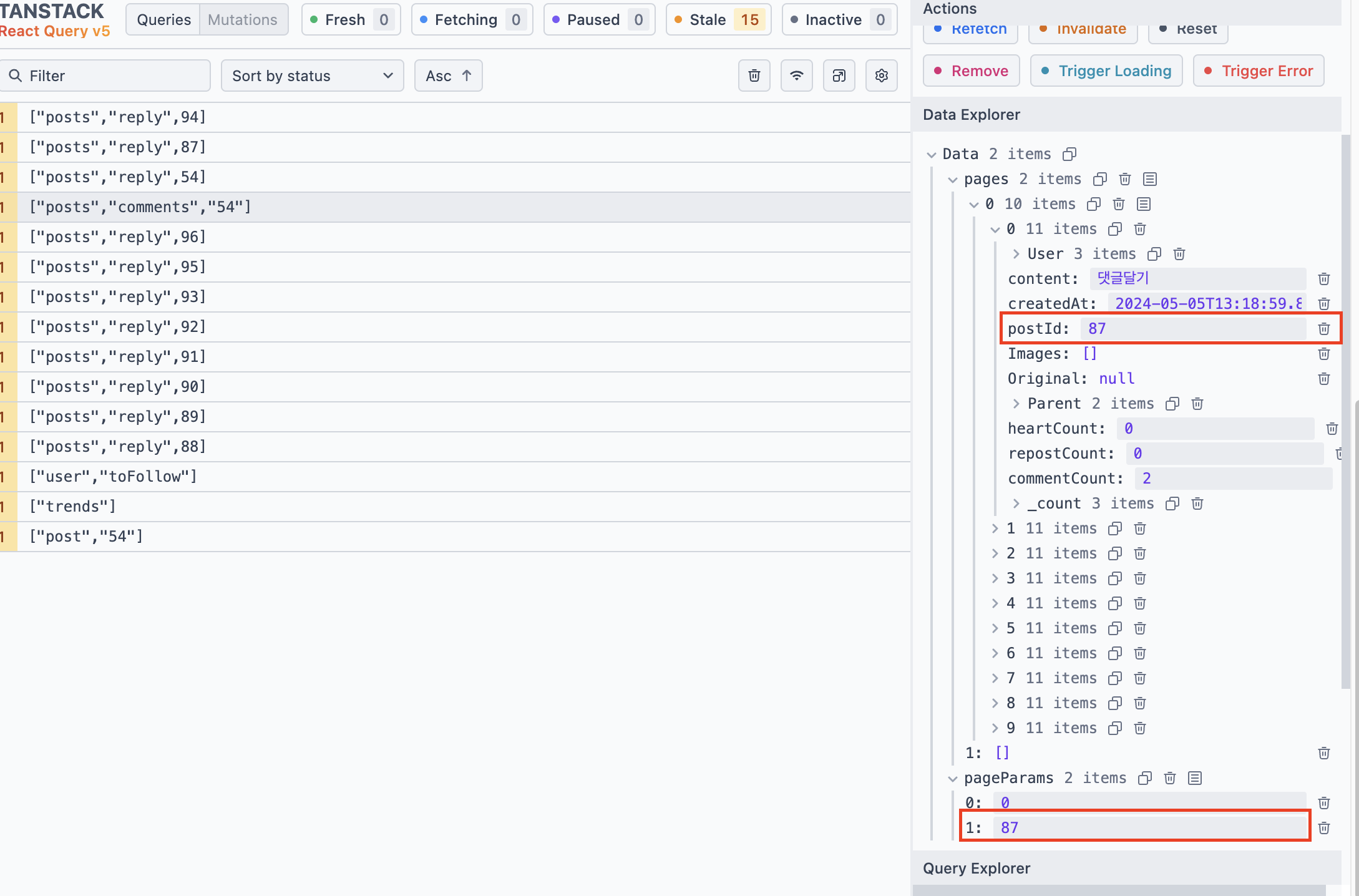1359x896 pixels.
Task: Collapse the pages 2 items node
Action: (x=953, y=180)
